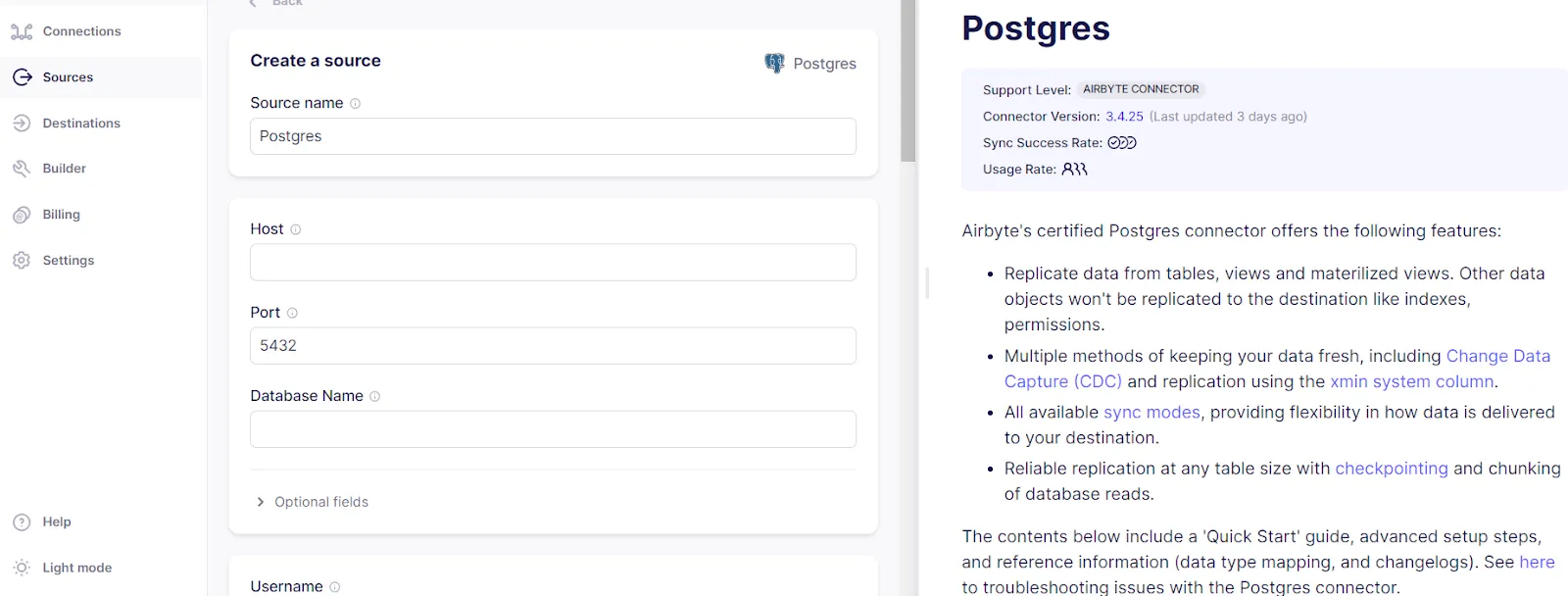Open connector version 3.4.25 link

[x=1124, y=117]
